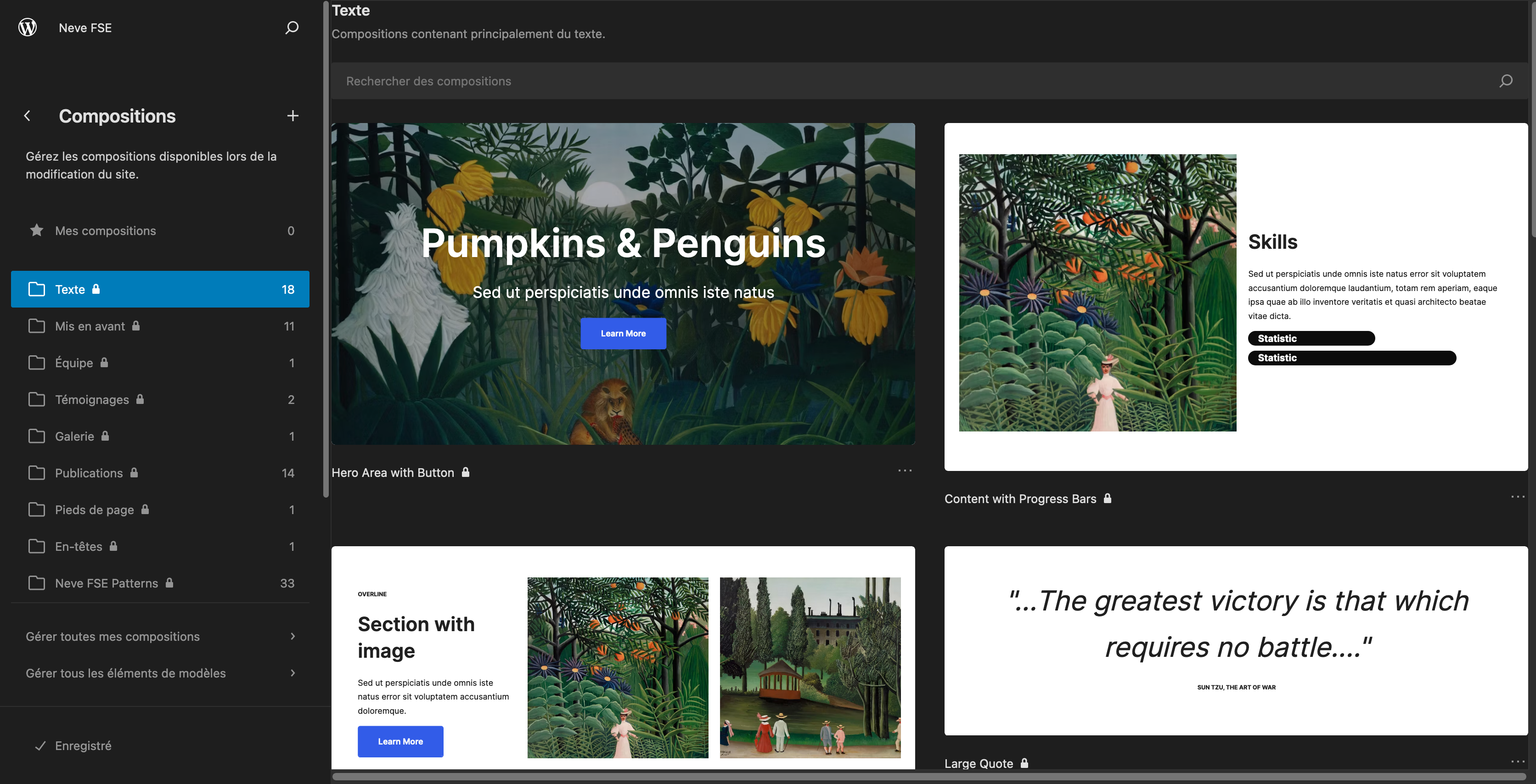Open the Section with image pattern preview
The width and height of the screenshot is (1536, 784).
(623, 656)
